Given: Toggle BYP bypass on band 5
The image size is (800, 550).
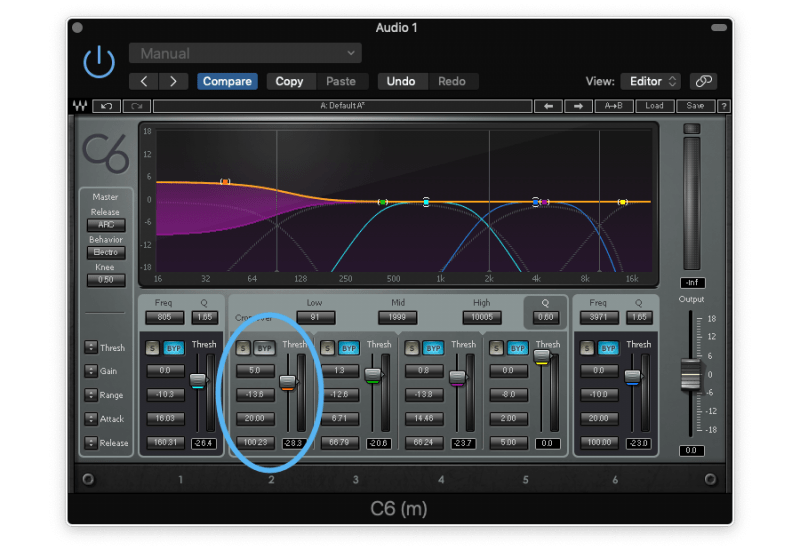Looking at the screenshot, I should (x=518, y=348).
